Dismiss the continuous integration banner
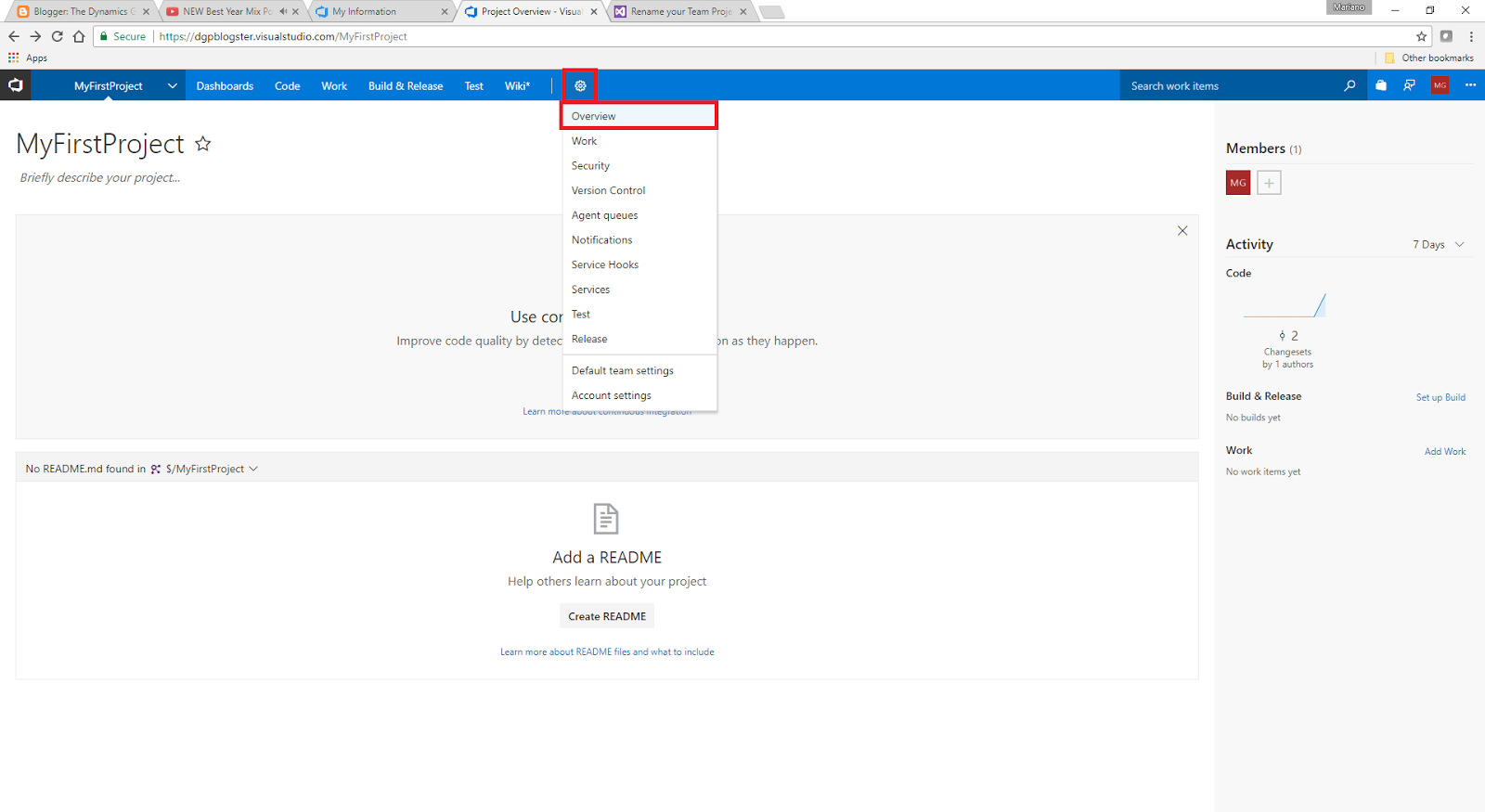The image size is (1485, 812). click(1182, 230)
